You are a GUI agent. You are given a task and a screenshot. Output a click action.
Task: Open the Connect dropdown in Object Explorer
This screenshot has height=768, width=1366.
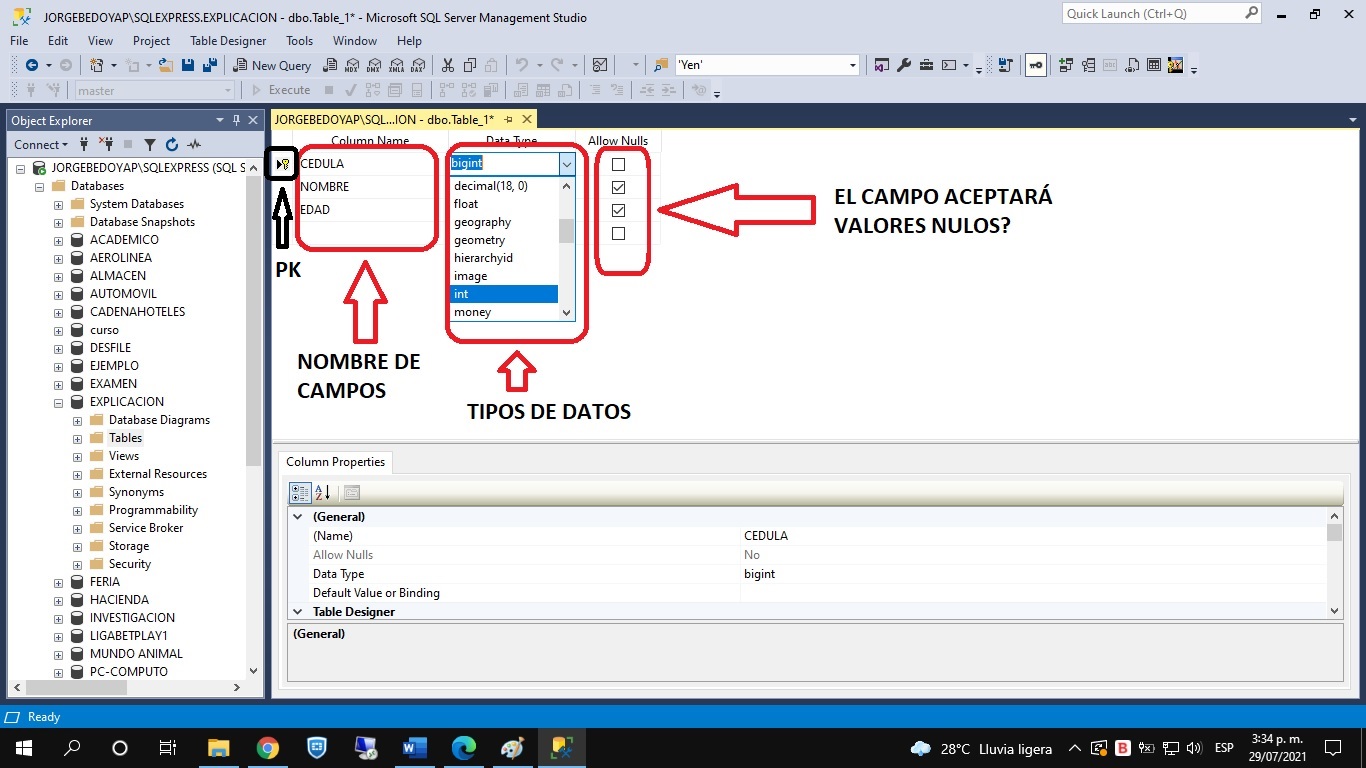tap(42, 144)
